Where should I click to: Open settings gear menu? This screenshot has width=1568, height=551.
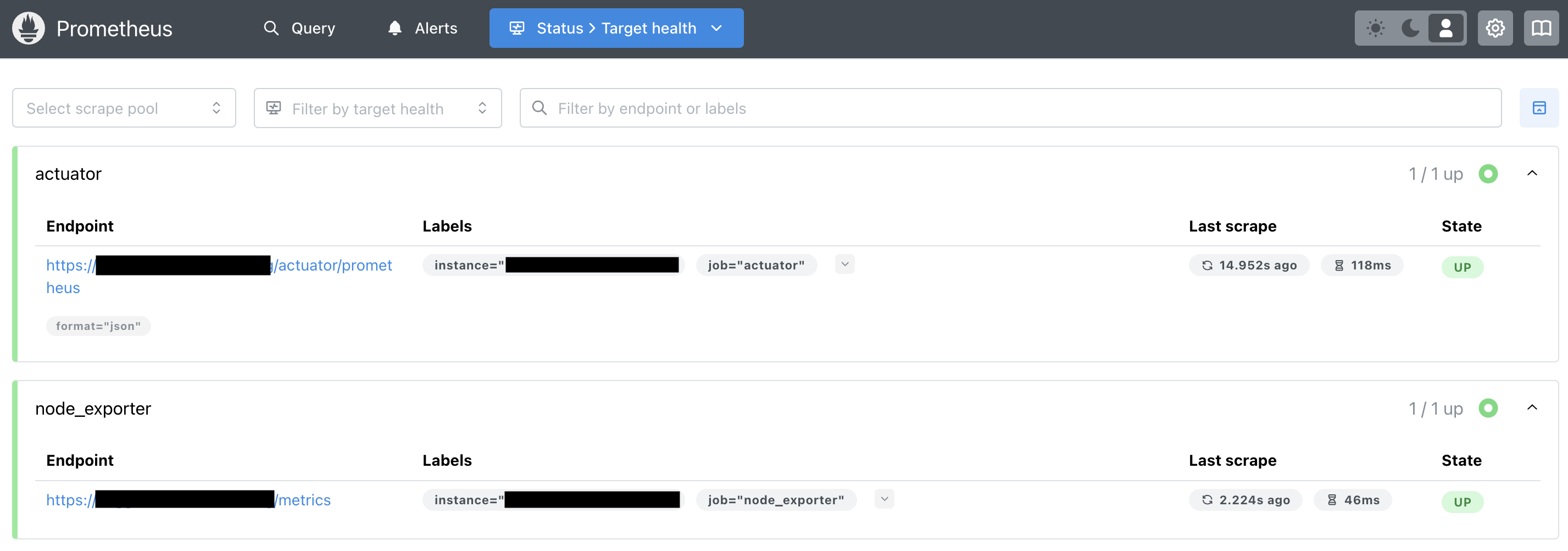[x=1495, y=28]
